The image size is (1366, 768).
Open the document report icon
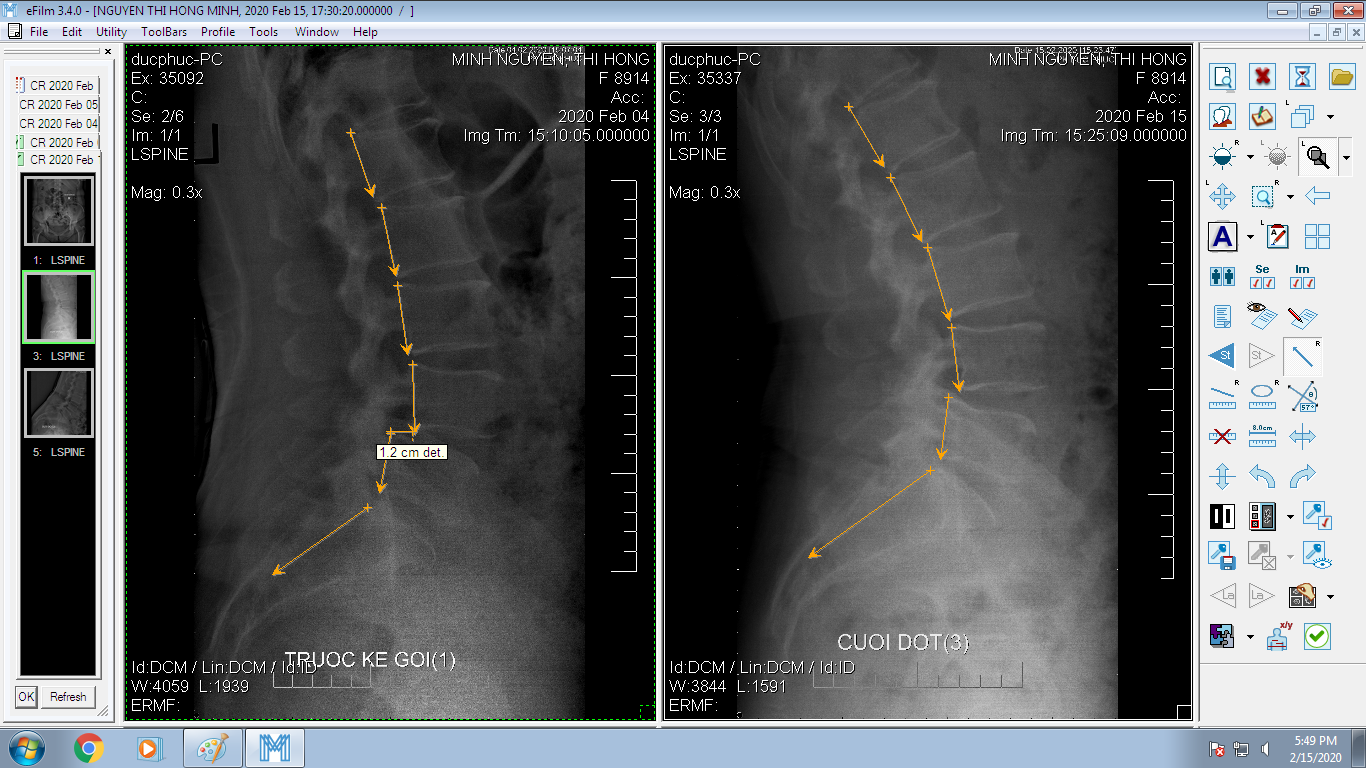[1222, 317]
